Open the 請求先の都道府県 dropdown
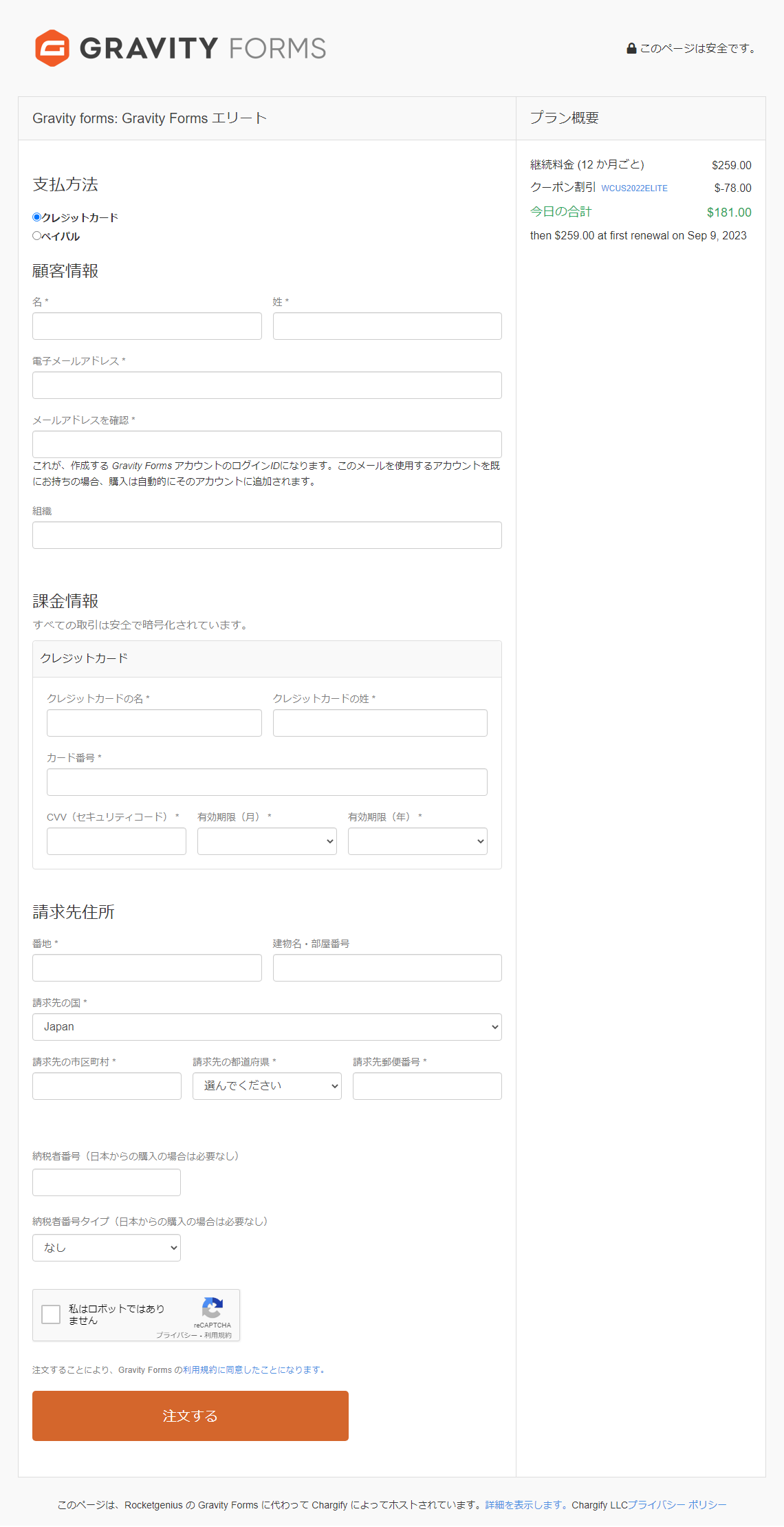 267,1086
